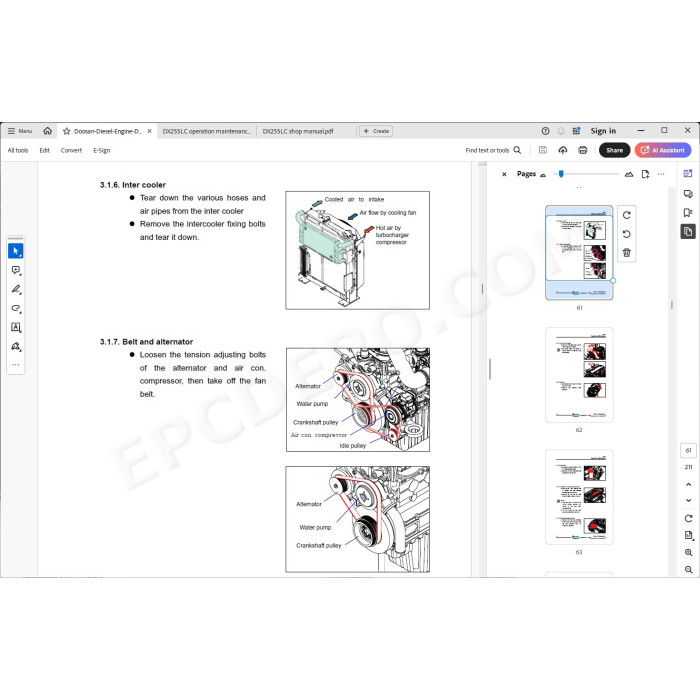This screenshot has width=700, height=700.
Task: Click the thumbnail size slider handle
Action: coord(561,174)
